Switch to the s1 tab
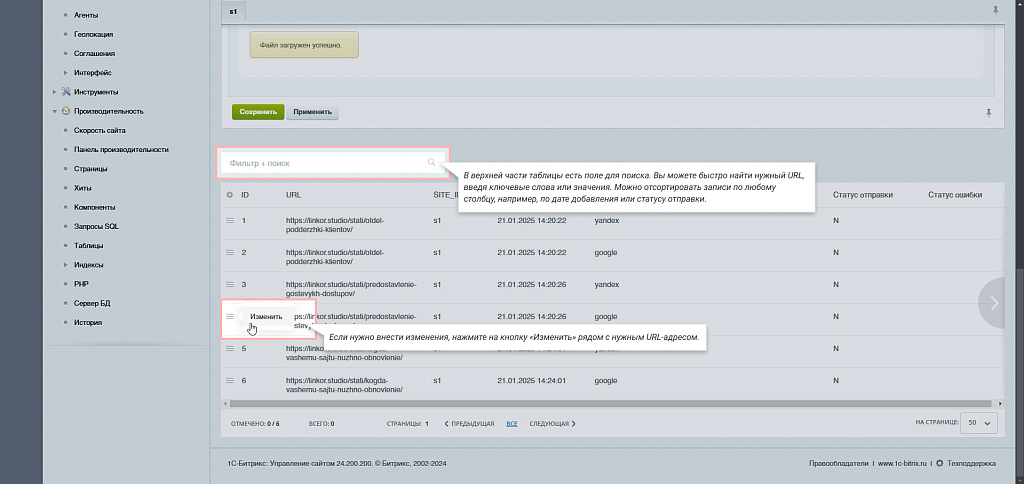The width and height of the screenshot is (1024, 484). click(x=233, y=10)
